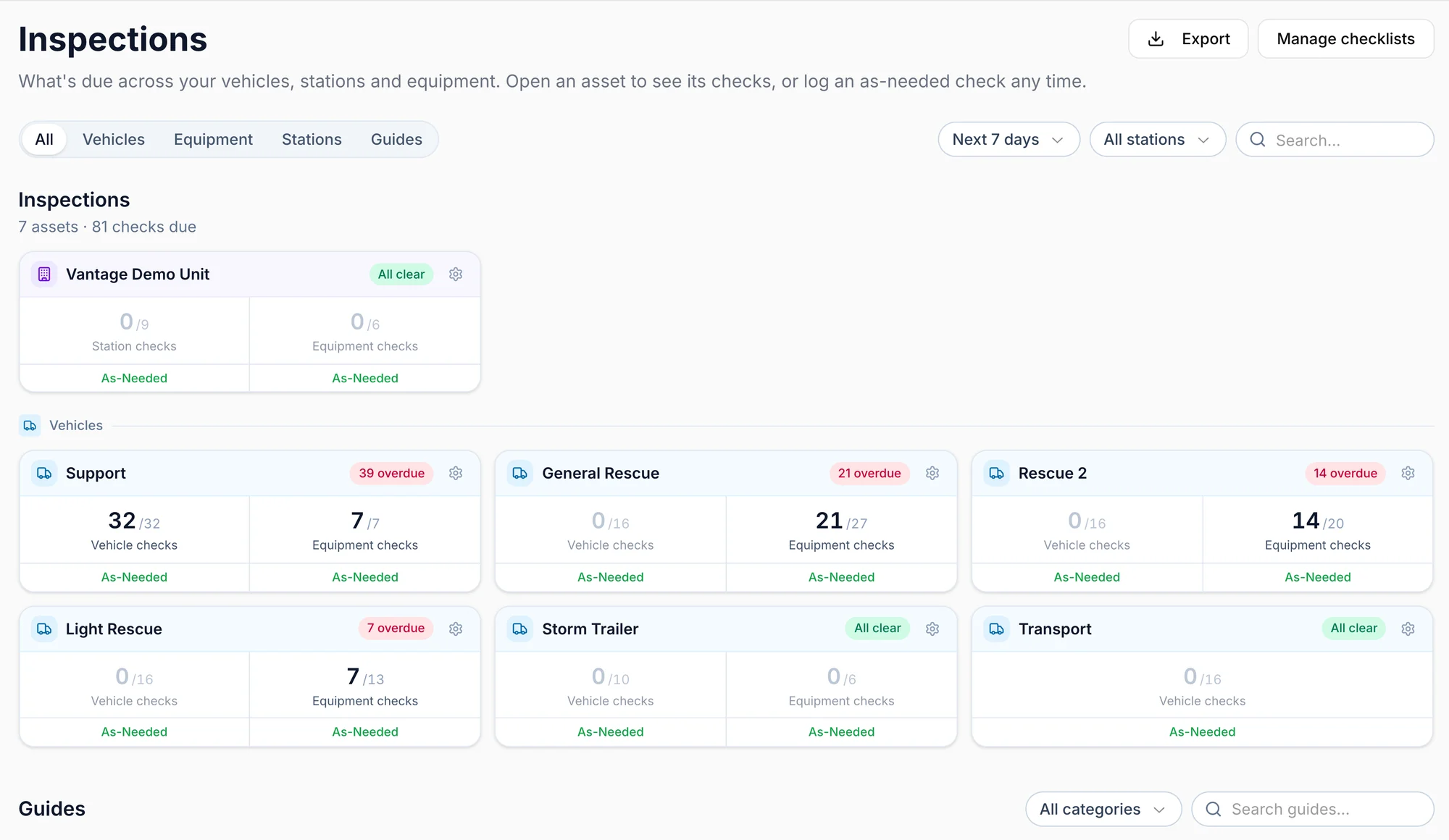This screenshot has width=1449, height=840.
Task: Select the All tab
Action: [44, 140]
